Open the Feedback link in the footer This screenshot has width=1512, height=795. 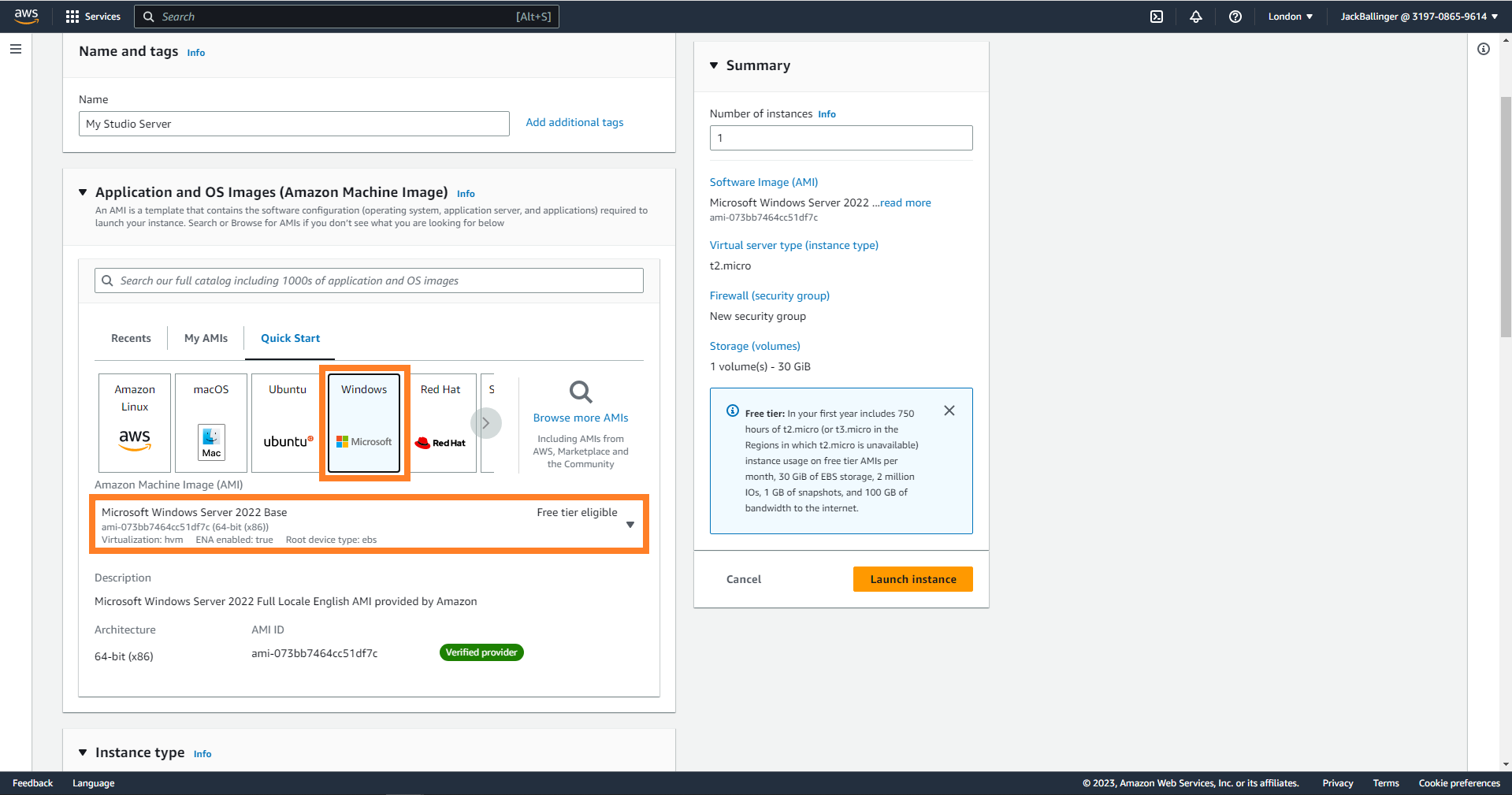(32, 783)
